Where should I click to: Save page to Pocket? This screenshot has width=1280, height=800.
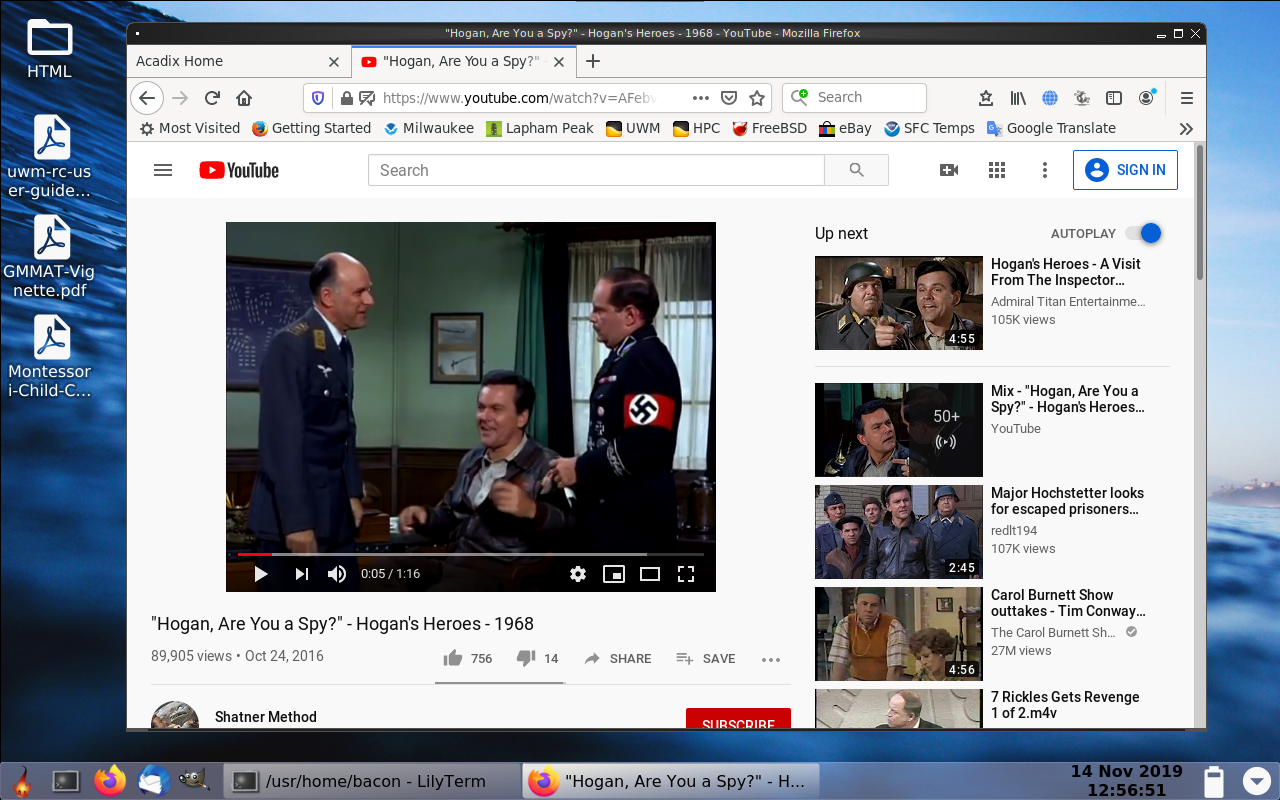(x=729, y=98)
